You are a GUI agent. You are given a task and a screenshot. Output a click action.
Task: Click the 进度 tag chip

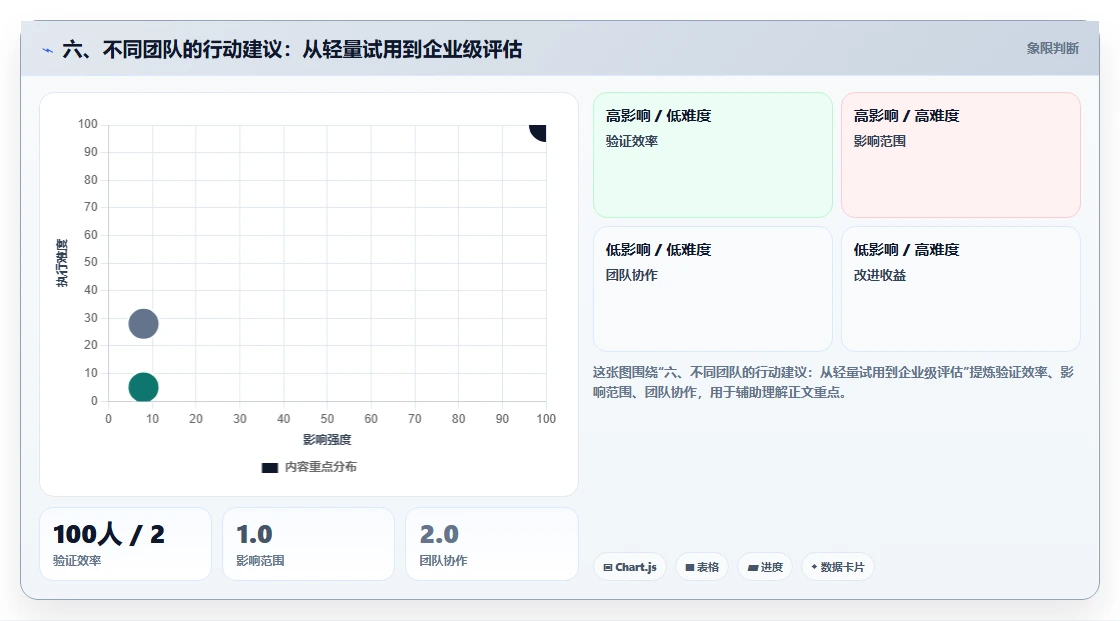[765, 567]
